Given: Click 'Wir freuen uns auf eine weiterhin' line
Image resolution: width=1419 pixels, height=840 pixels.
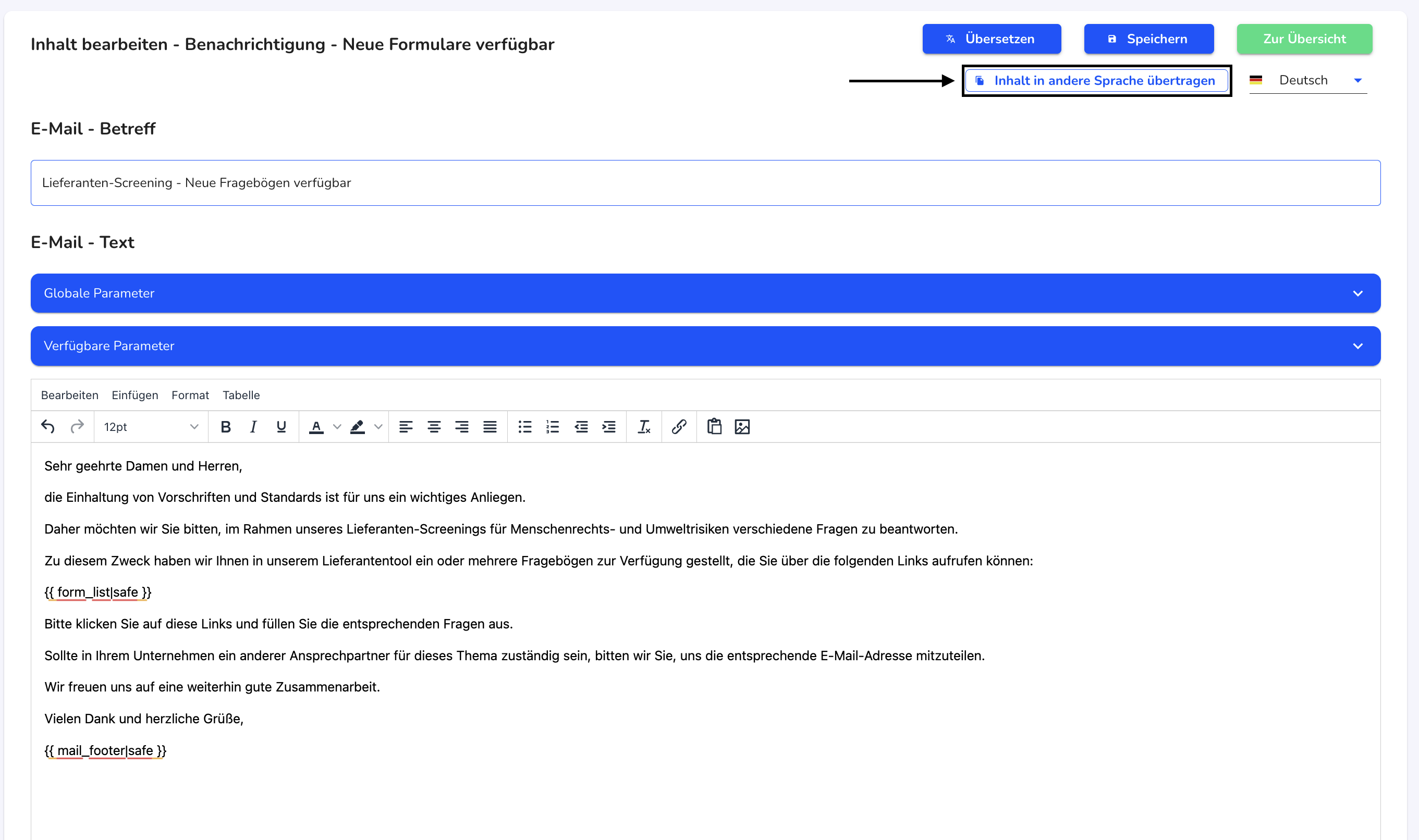Looking at the screenshot, I should (212, 687).
